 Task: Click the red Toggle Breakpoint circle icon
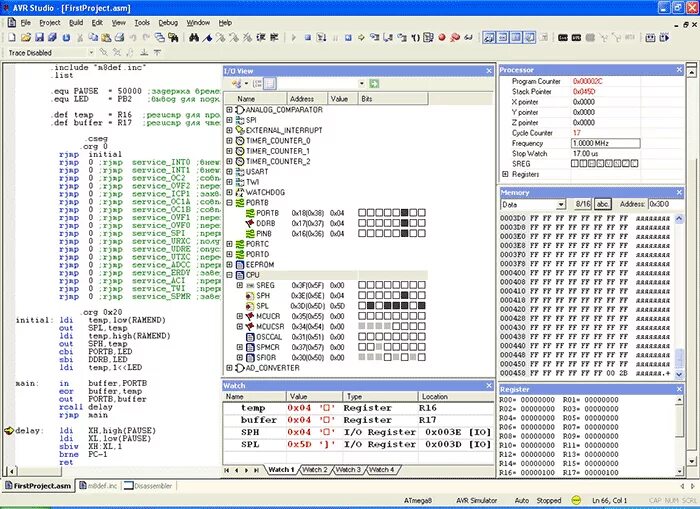[x=442, y=38]
